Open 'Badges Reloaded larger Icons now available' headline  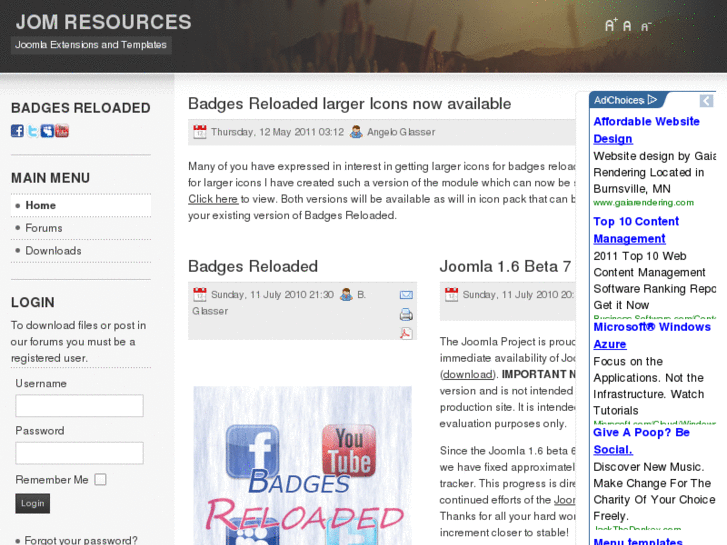click(x=350, y=103)
